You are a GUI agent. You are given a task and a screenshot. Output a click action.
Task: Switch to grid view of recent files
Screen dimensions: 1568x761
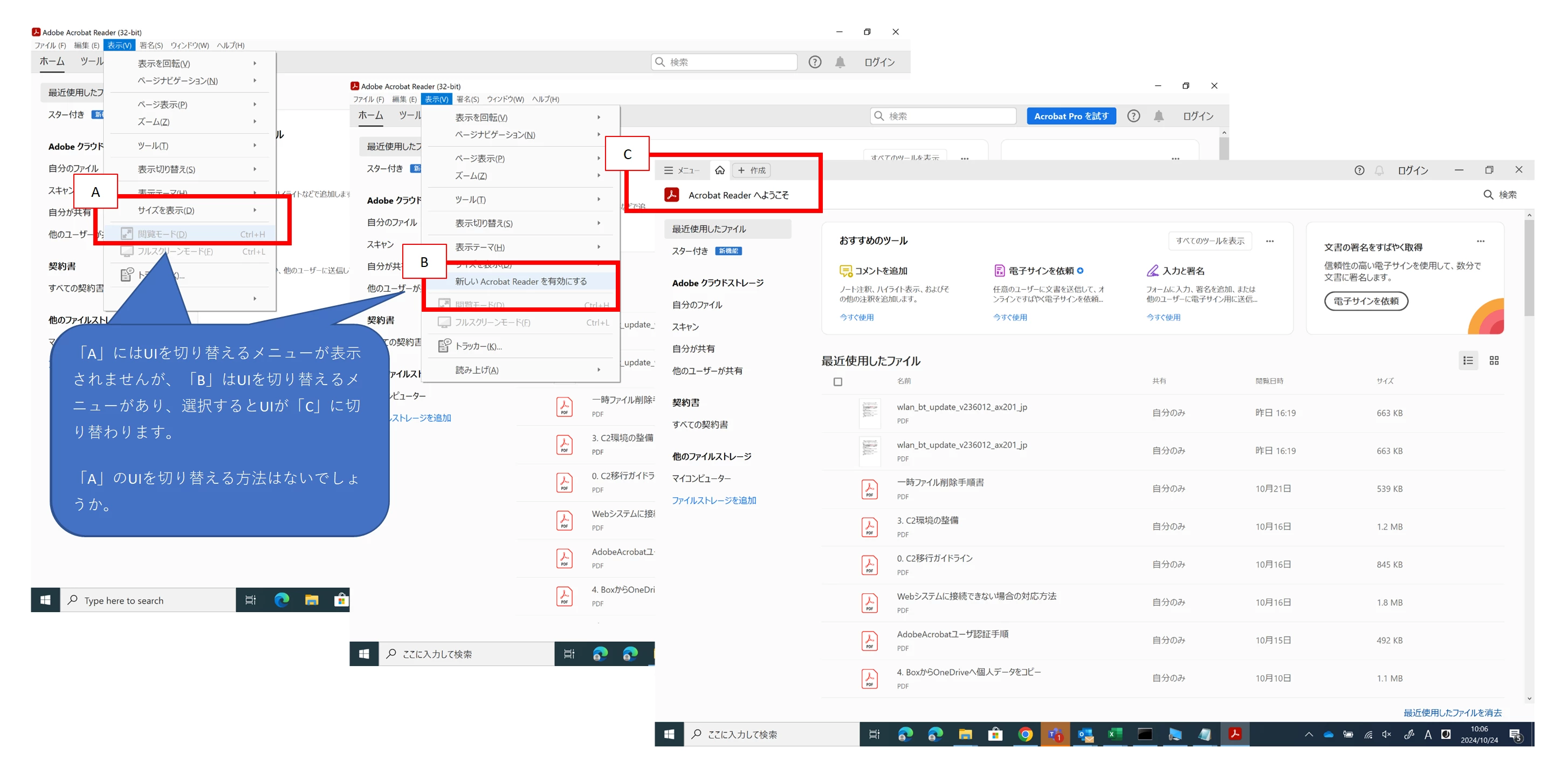1493,361
